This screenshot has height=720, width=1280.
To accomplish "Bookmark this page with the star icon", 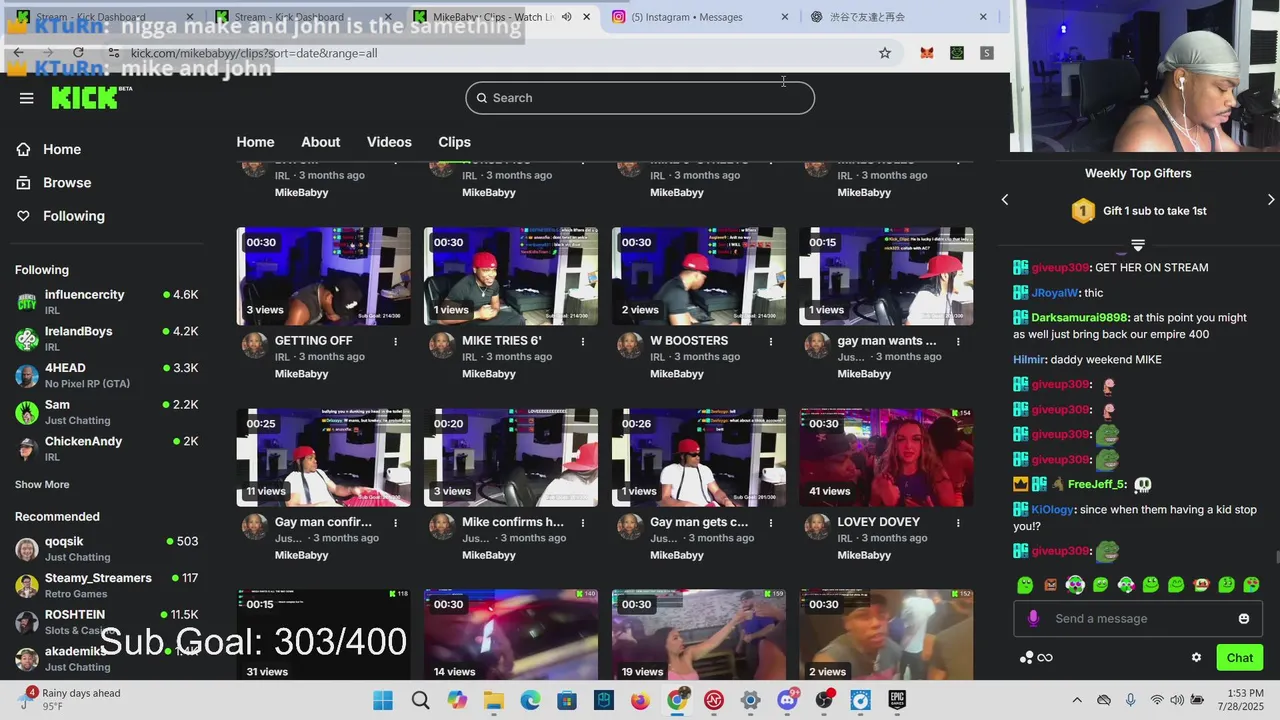I will pyautogui.click(x=885, y=53).
